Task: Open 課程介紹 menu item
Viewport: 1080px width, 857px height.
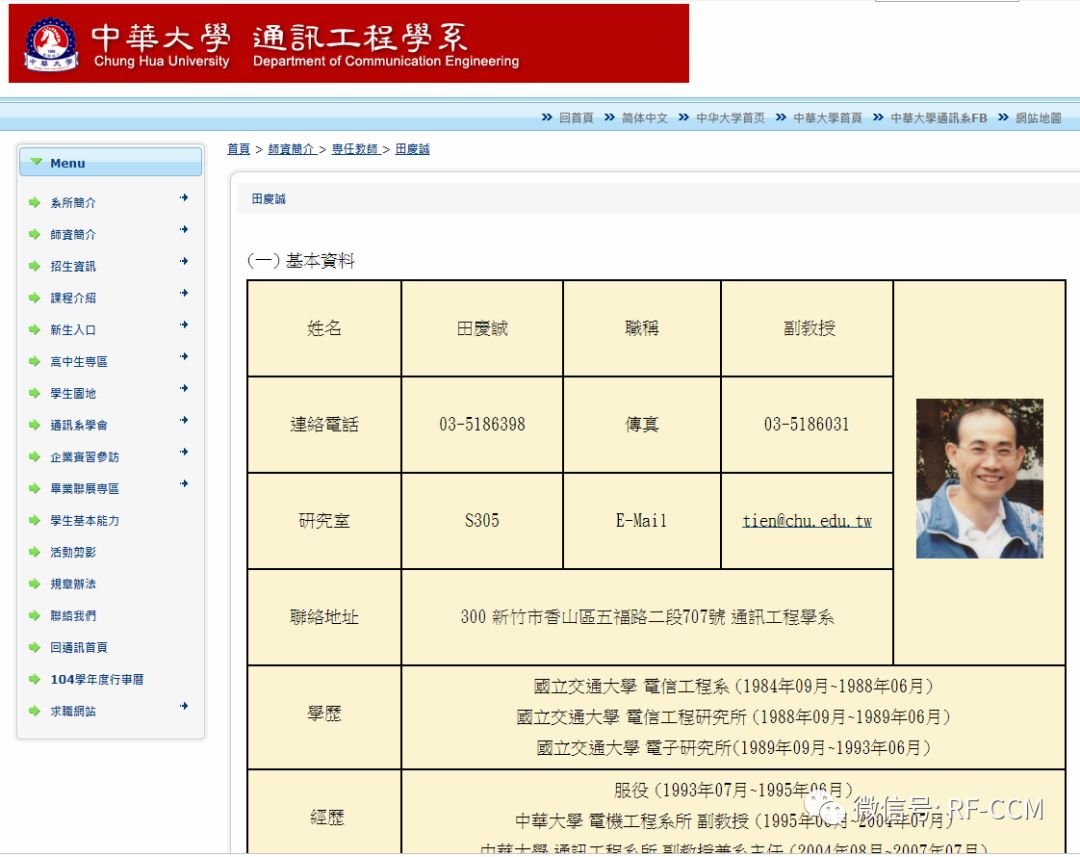Action: [73, 298]
